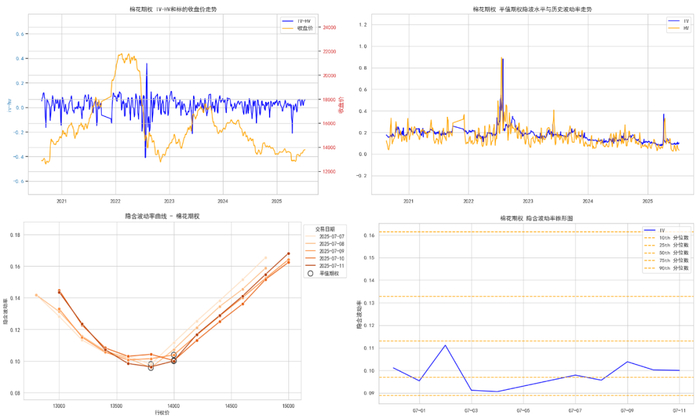Click the 交易日期 legend heading

click(325, 229)
